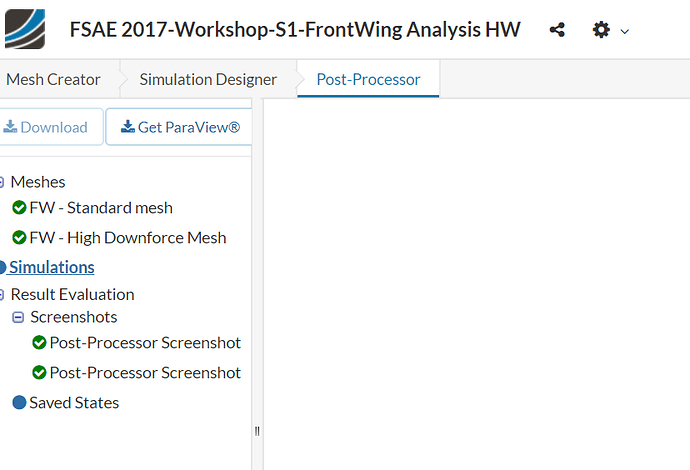Click the blue circle beside Saved States
Screen dimensions: 690x470
(x=19, y=402)
